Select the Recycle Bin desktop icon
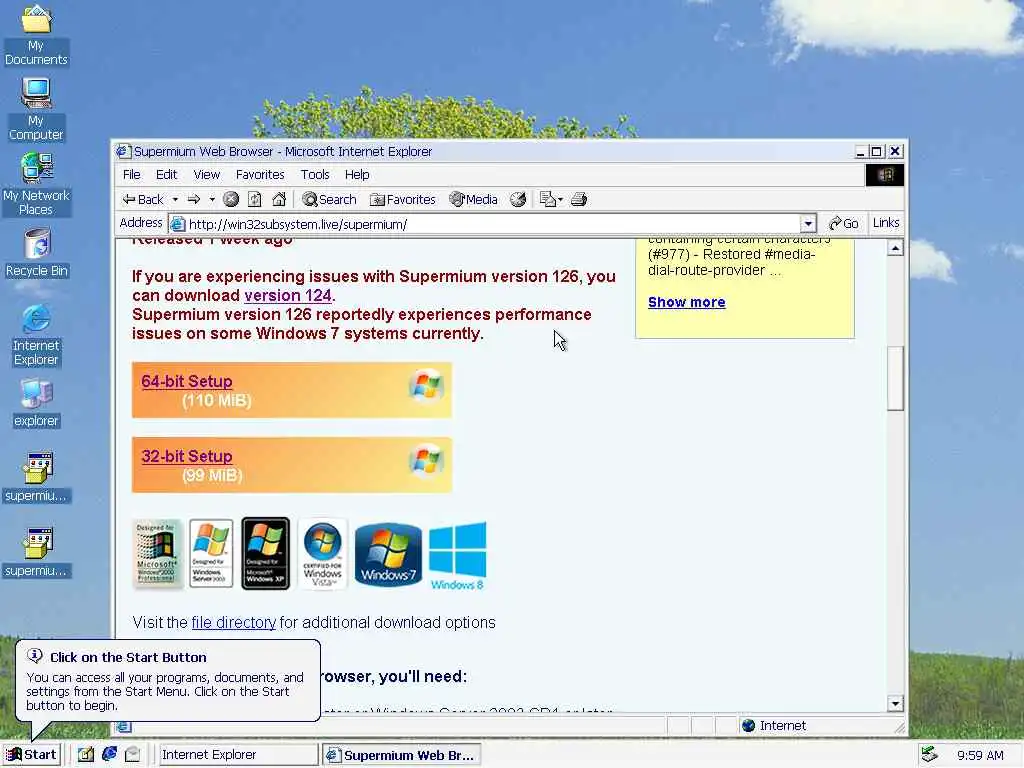1024x768 pixels. [x=37, y=253]
